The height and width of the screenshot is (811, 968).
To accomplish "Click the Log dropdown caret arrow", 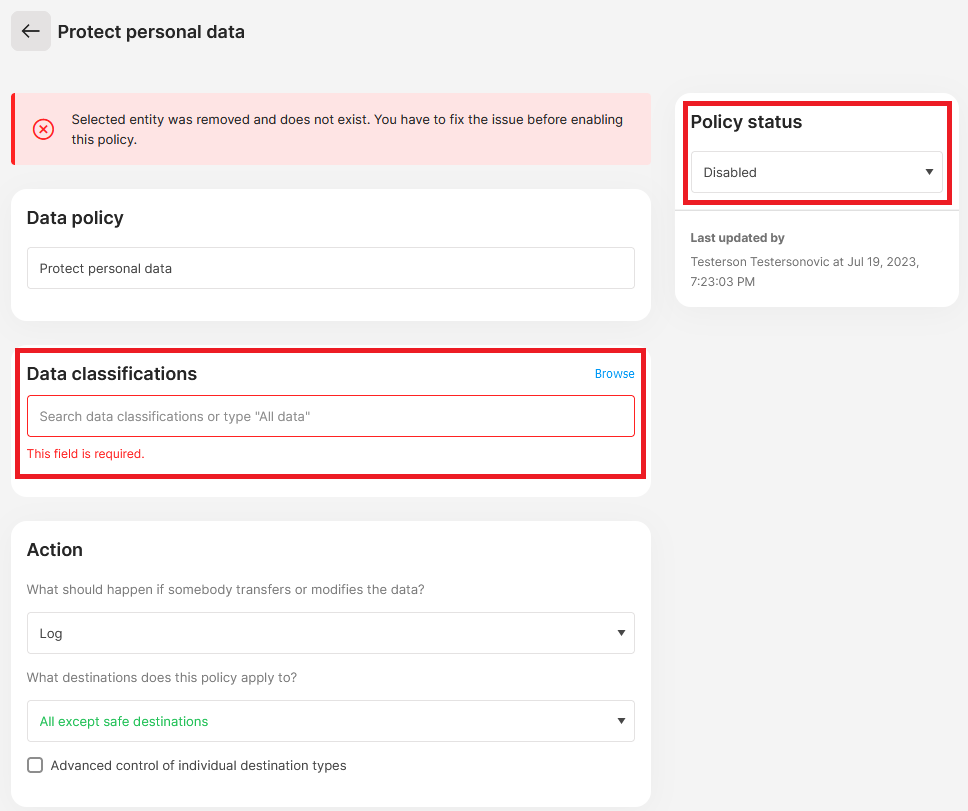I will click(621, 633).
